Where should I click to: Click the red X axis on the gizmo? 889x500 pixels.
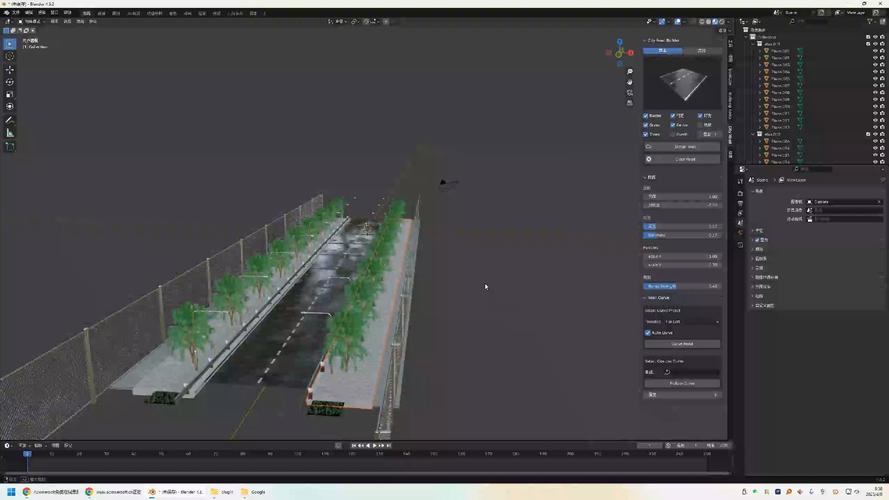pos(630,53)
